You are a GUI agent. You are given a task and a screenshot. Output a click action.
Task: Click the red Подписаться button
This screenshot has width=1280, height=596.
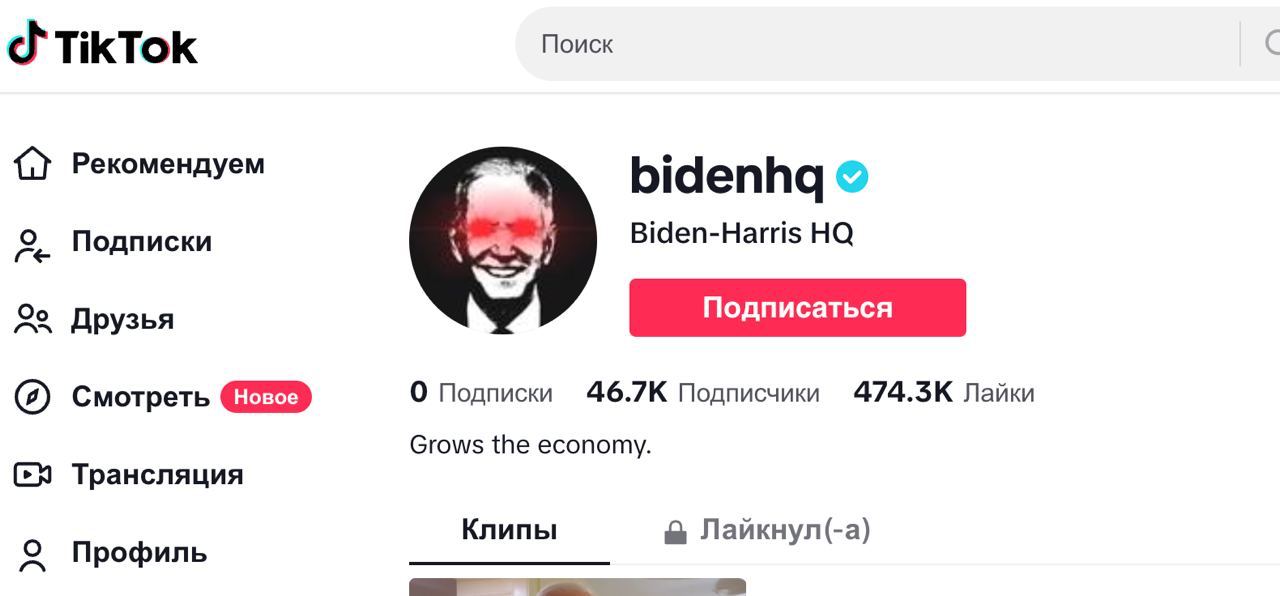coord(797,307)
